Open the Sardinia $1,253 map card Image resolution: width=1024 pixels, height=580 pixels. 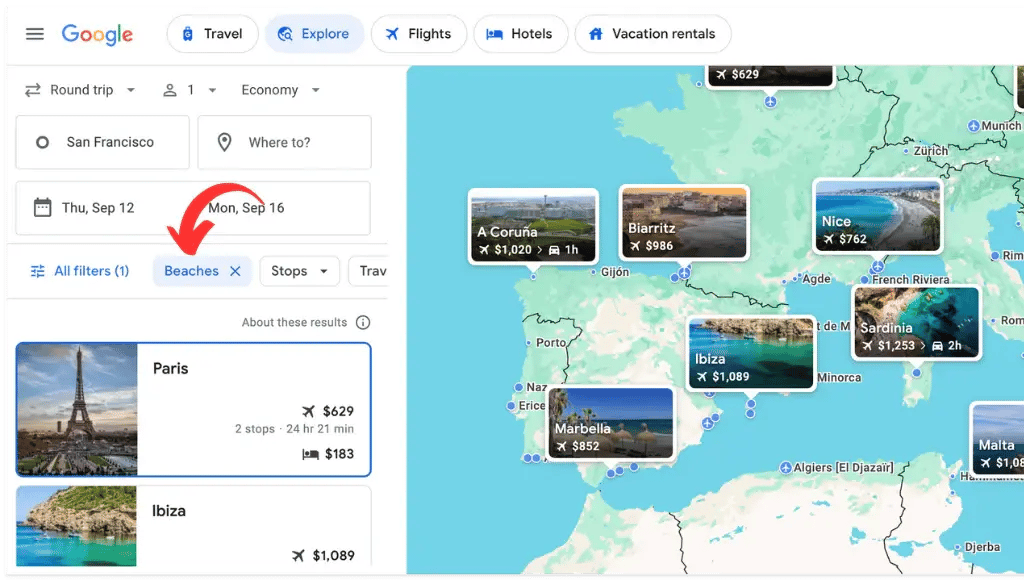tap(916, 323)
